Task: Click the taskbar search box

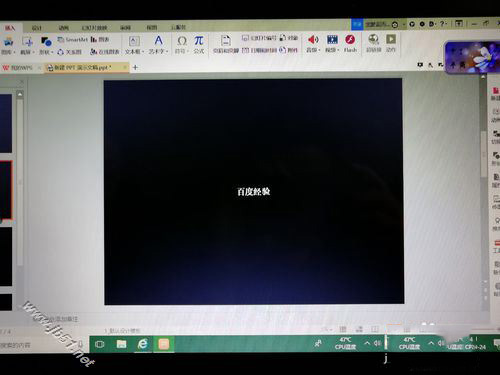Action: [x=43, y=345]
